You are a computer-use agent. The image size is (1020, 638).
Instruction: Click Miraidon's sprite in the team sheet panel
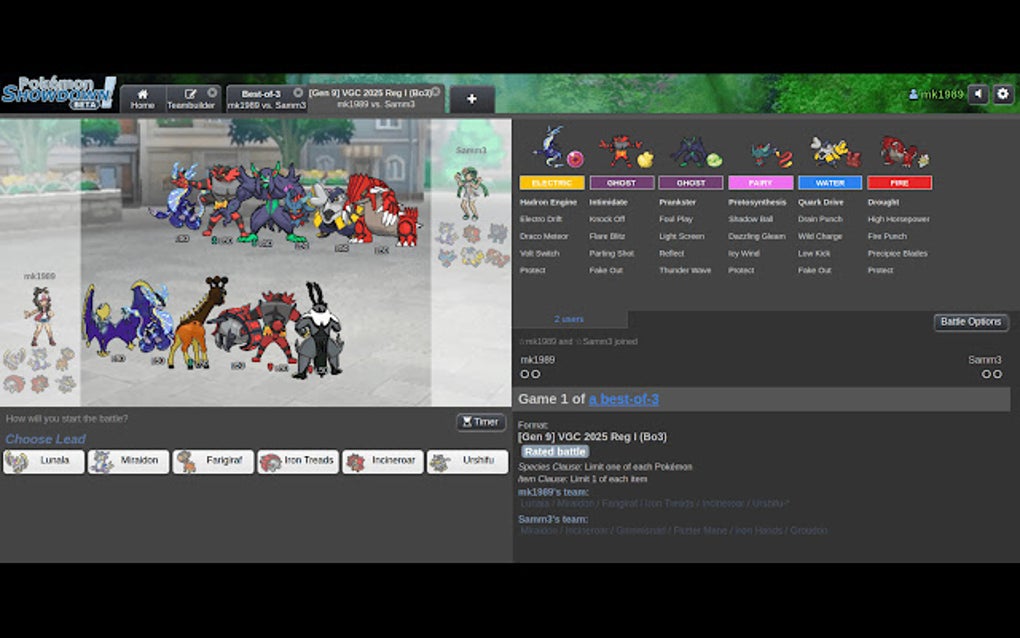pyautogui.click(x=549, y=147)
